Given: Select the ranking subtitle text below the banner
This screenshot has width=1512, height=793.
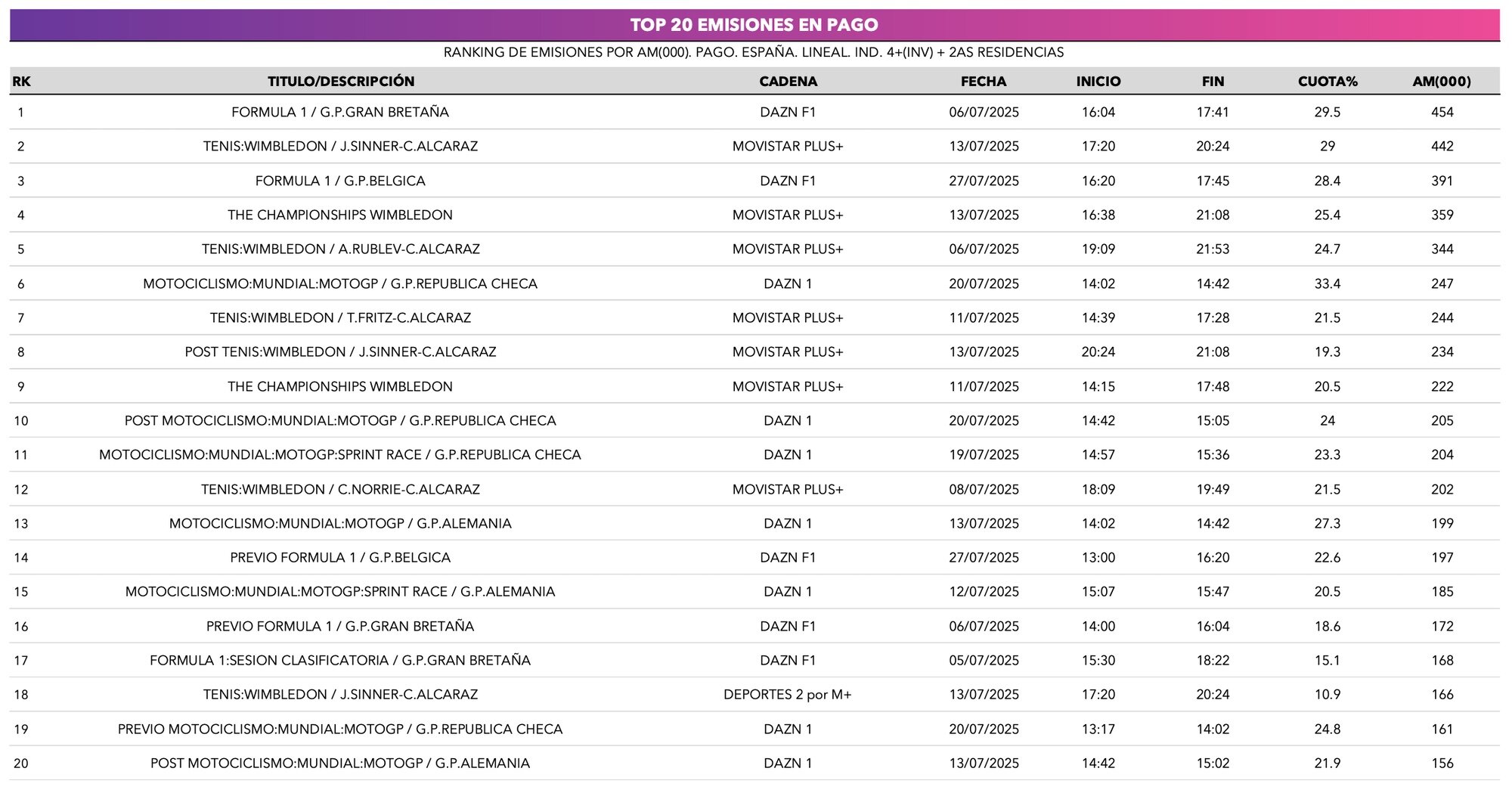Looking at the screenshot, I should [x=753, y=53].
